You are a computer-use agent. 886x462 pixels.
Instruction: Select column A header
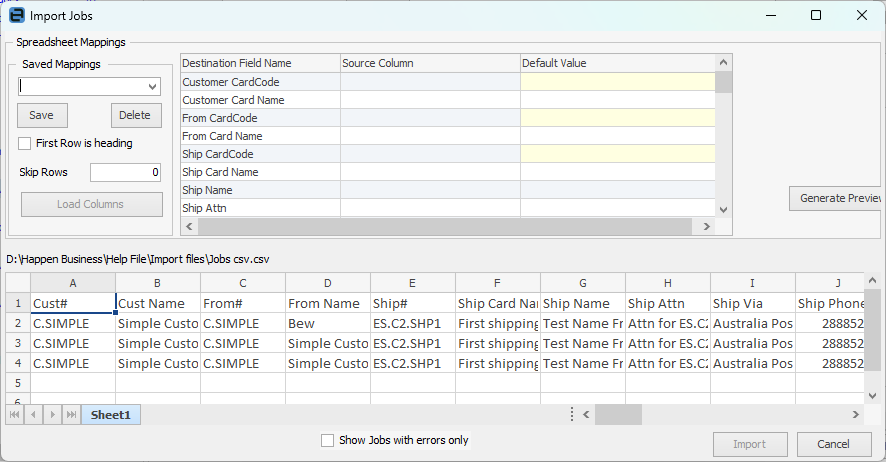pyautogui.click(x=73, y=283)
